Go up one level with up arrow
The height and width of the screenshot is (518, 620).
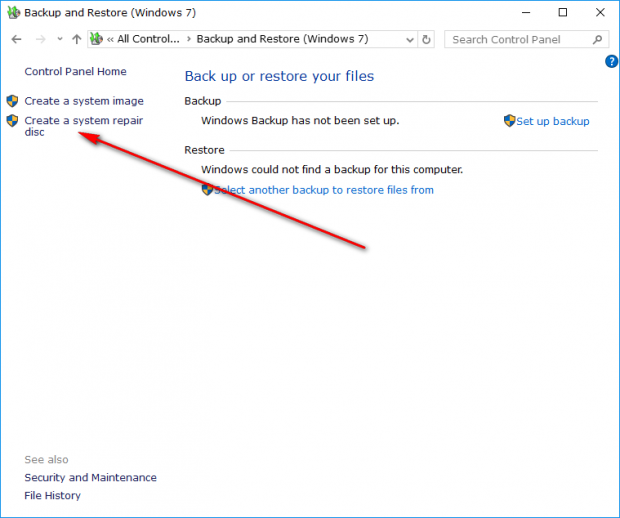[x=77, y=39]
